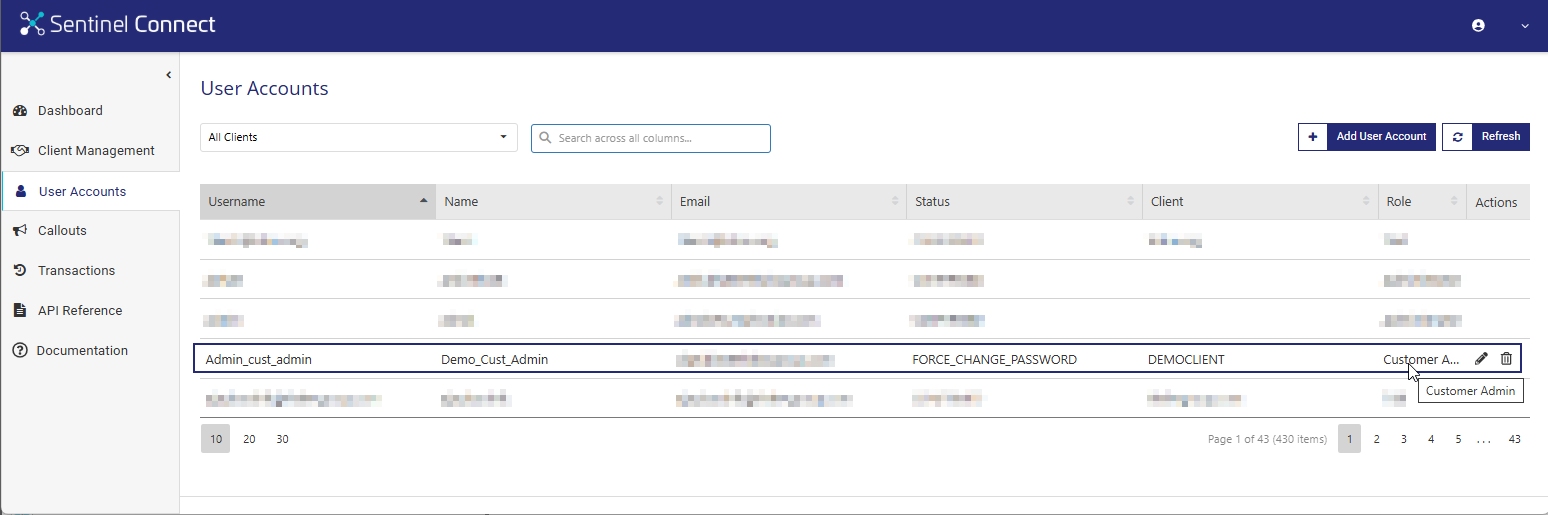The width and height of the screenshot is (1548, 515).
Task: Open the API Reference page
Action: 80,311
